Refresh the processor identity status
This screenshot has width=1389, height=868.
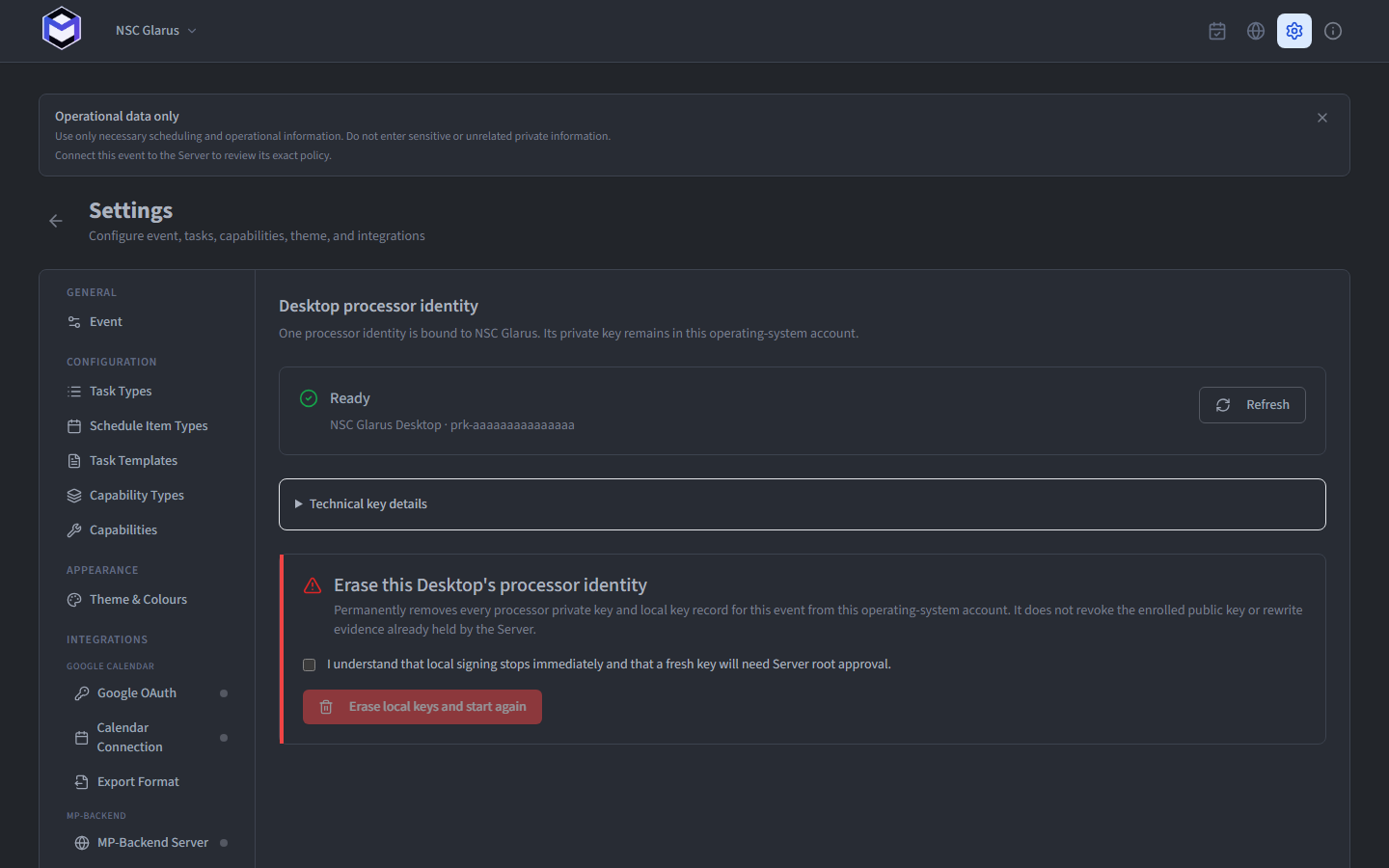pyautogui.click(x=1252, y=405)
